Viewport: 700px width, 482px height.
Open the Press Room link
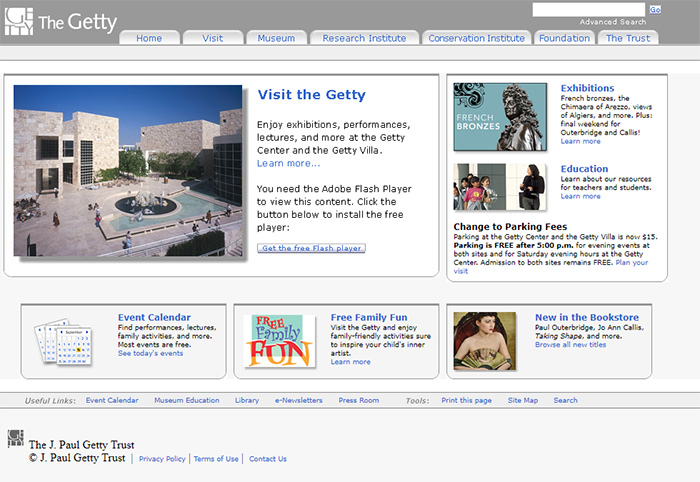[358, 400]
